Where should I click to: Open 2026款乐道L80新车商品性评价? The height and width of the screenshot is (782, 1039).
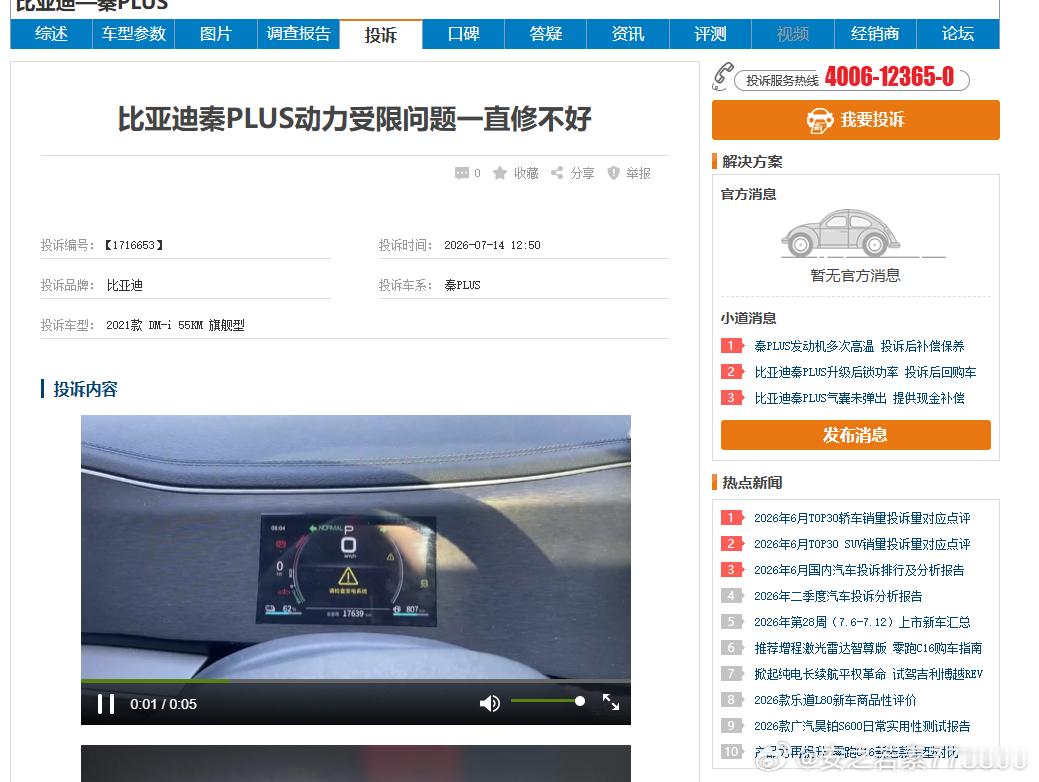click(x=835, y=700)
